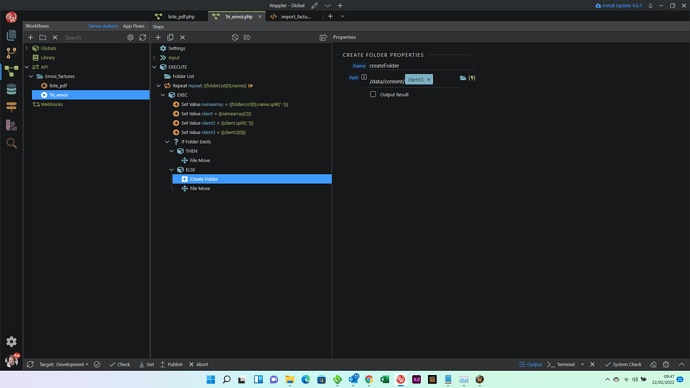Open the Git manager sidebar icon
The height and width of the screenshot is (388, 690).
coord(11,53)
